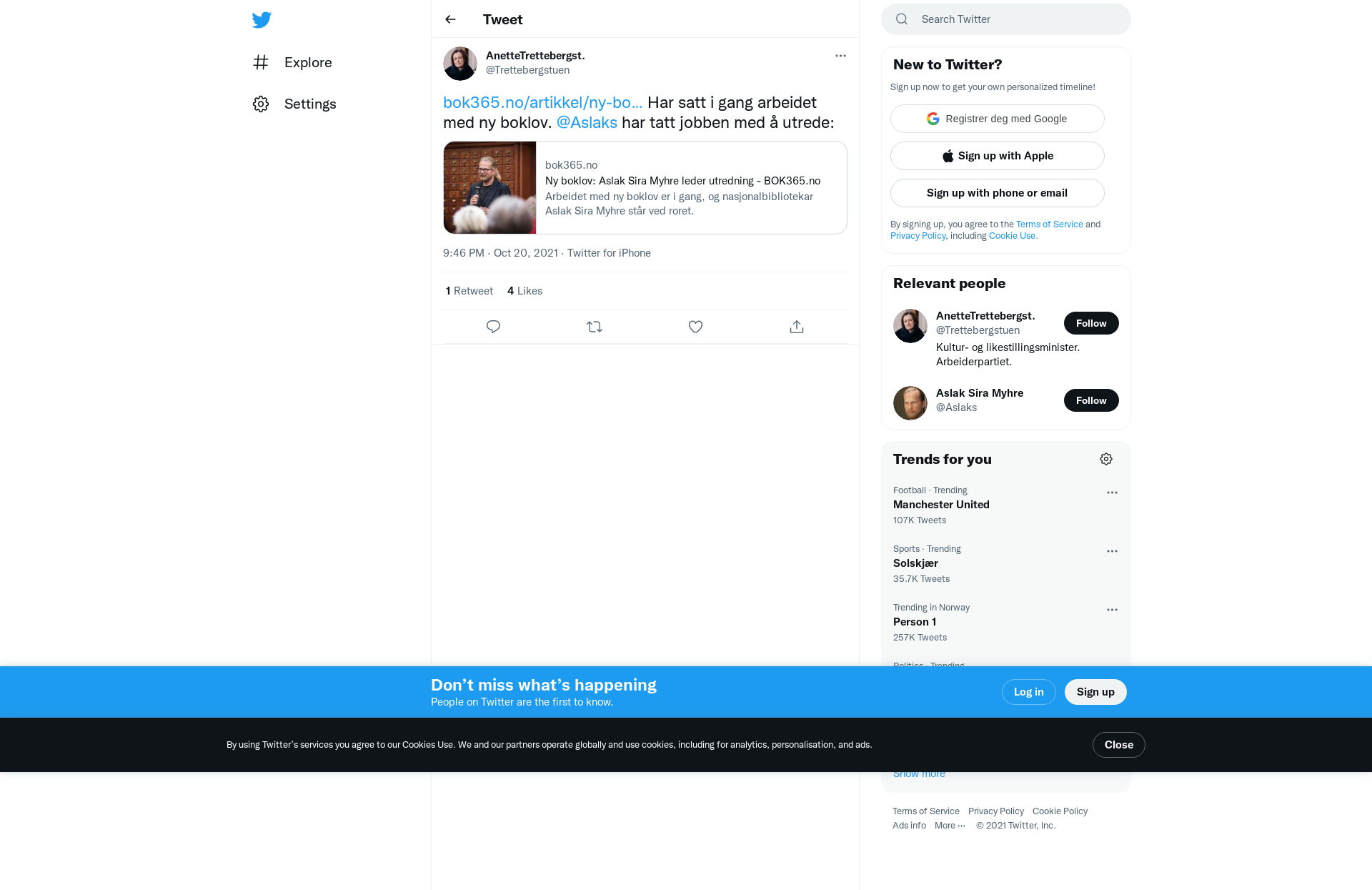Retweet using the retweet arrows icon
1372x890 pixels.
click(x=595, y=327)
